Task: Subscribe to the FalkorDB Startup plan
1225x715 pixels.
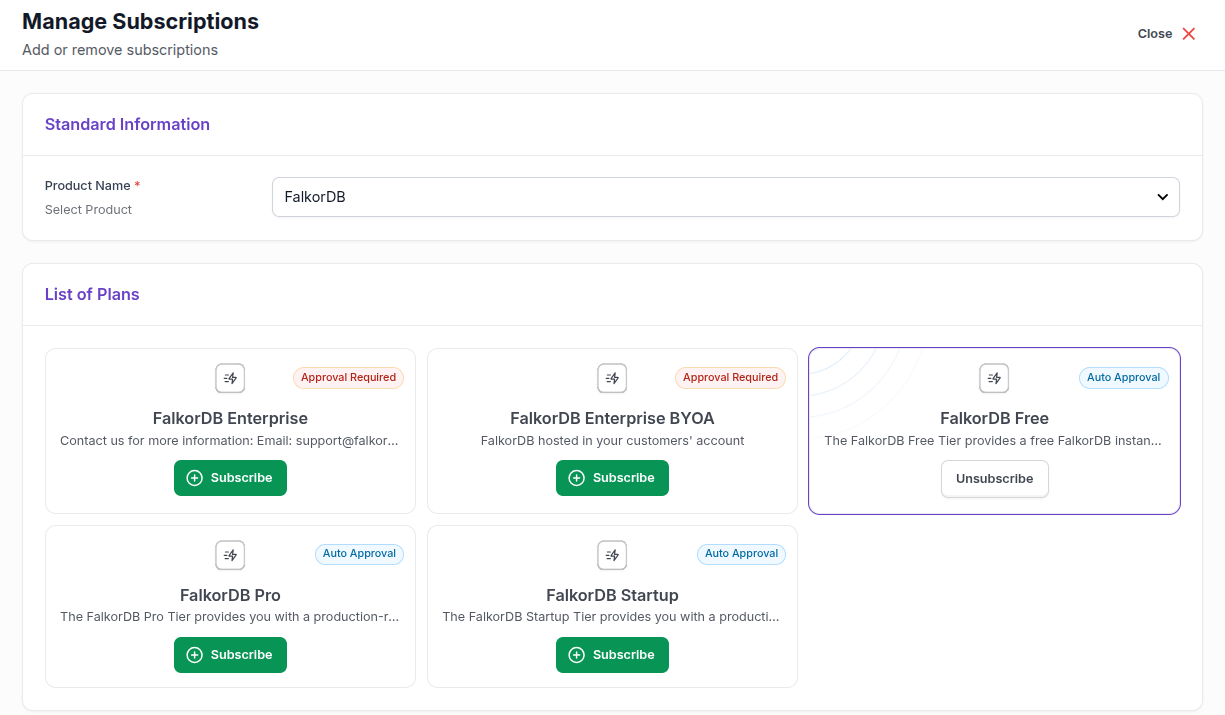Action: (x=612, y=655)
